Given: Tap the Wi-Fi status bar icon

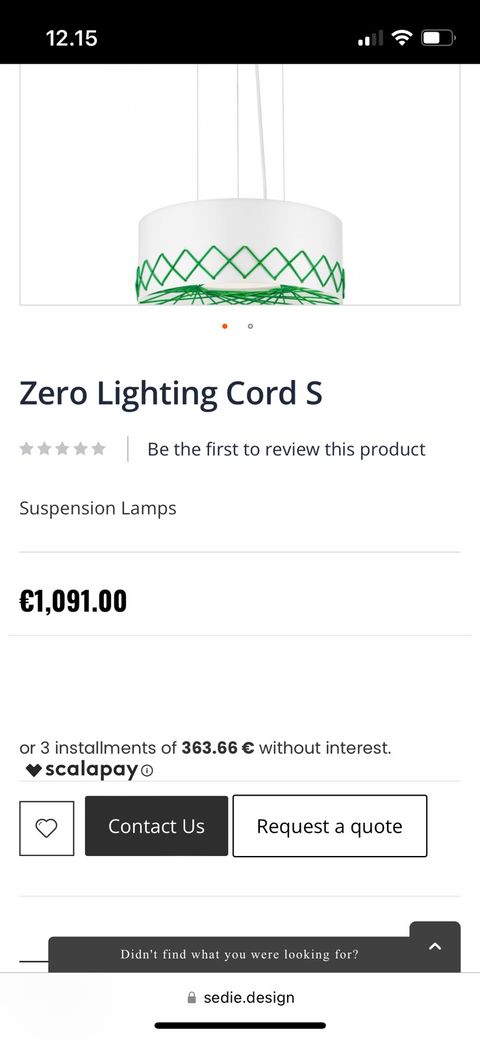Looking at the screenshot, I should tap(402, 38).
